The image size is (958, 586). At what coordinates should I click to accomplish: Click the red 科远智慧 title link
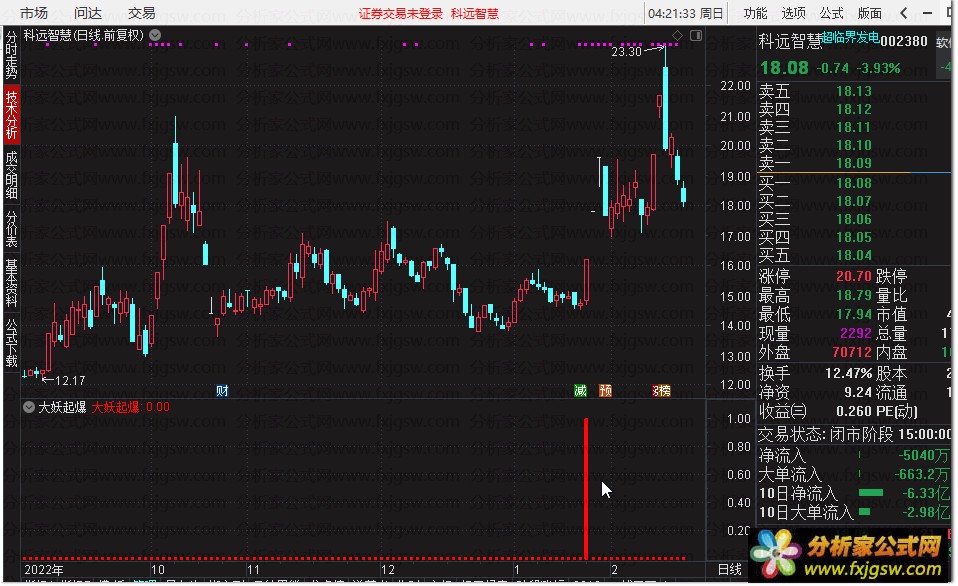[x=475, y=13]
